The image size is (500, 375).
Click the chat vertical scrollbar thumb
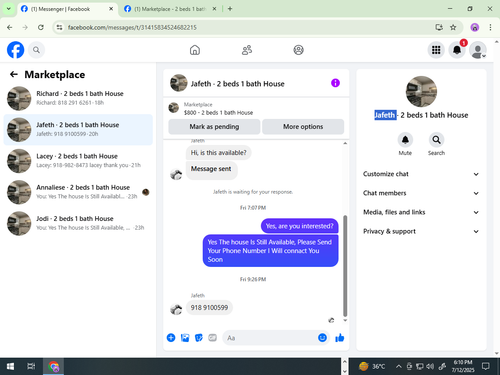point(345,266)
